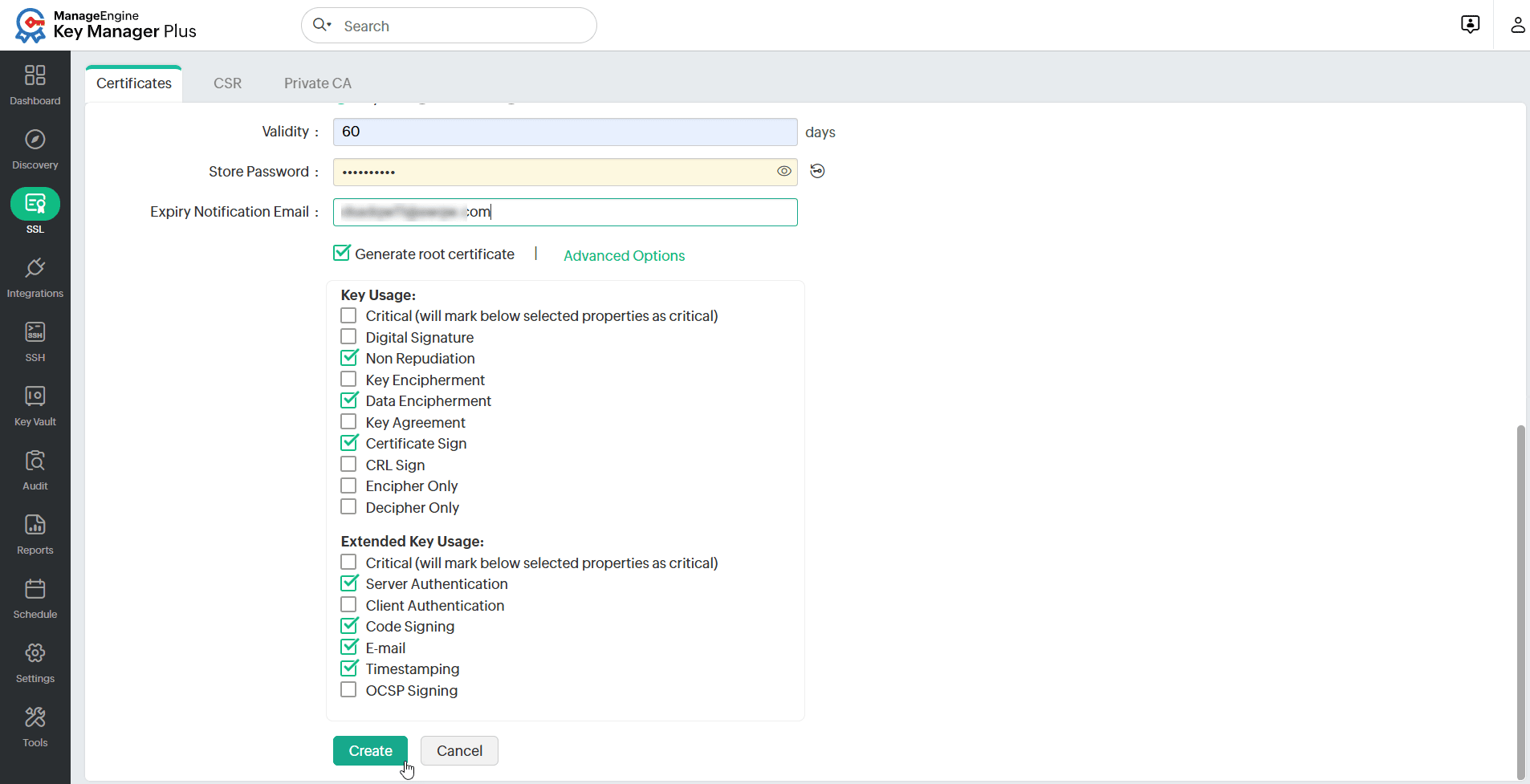The width and height of the screenshot is (1530, 784).
Task: Open the Schedule sidebar section
Action: tap(35, 598)
